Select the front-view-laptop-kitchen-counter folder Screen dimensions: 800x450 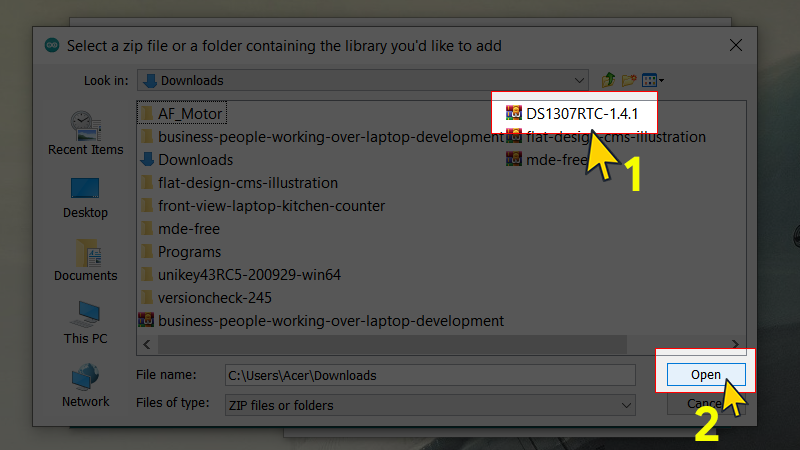tap(262, 206)
